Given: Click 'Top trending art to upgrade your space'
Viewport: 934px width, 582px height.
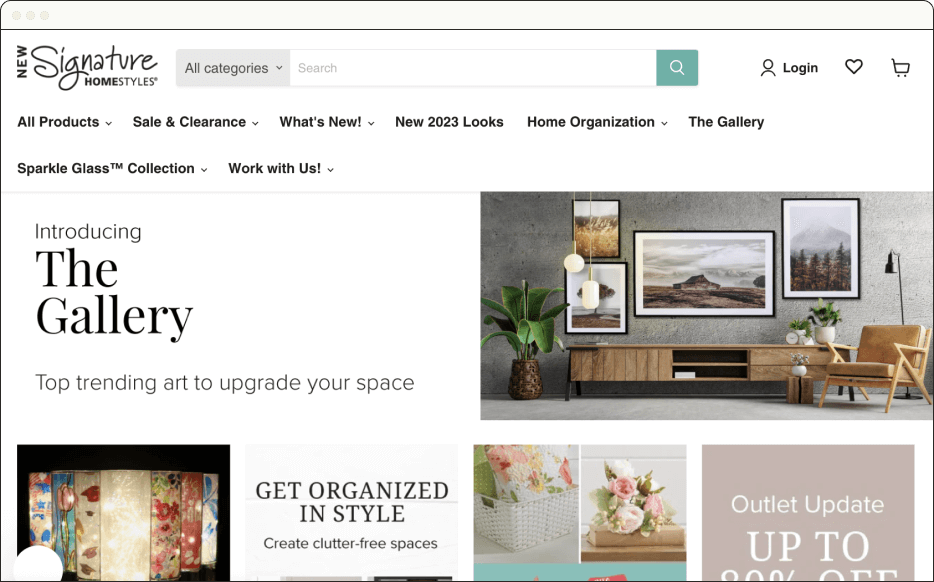Looking at the screenshot, I should 225,382.
